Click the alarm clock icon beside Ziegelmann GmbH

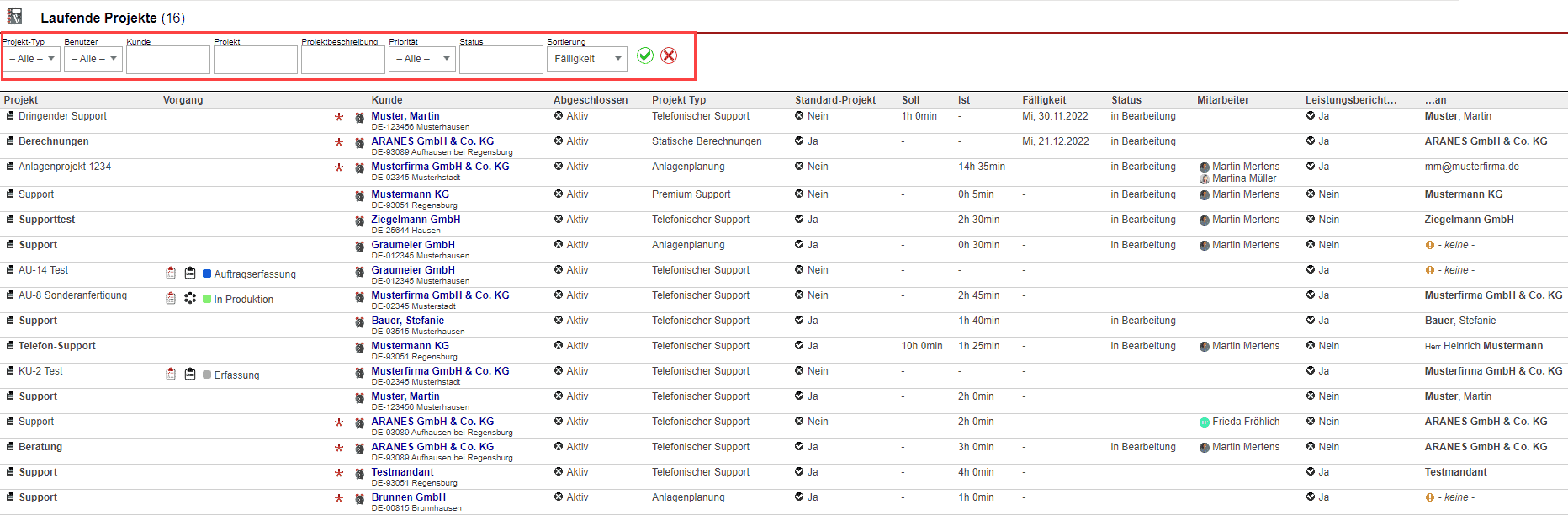[x=359, y=221]
